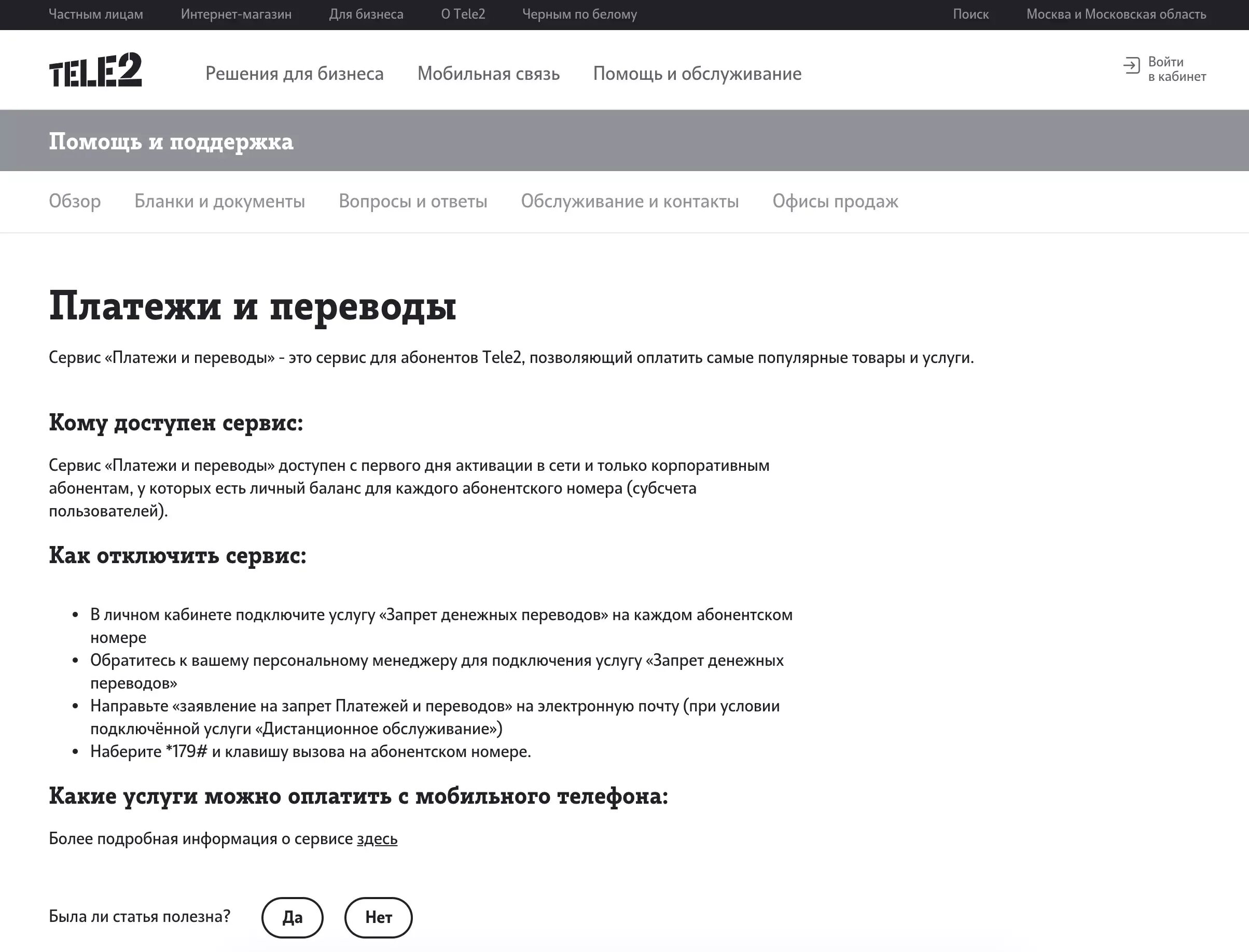
Task: Click 'Да' to mark article helpful
Action: (x=293, y=917)
